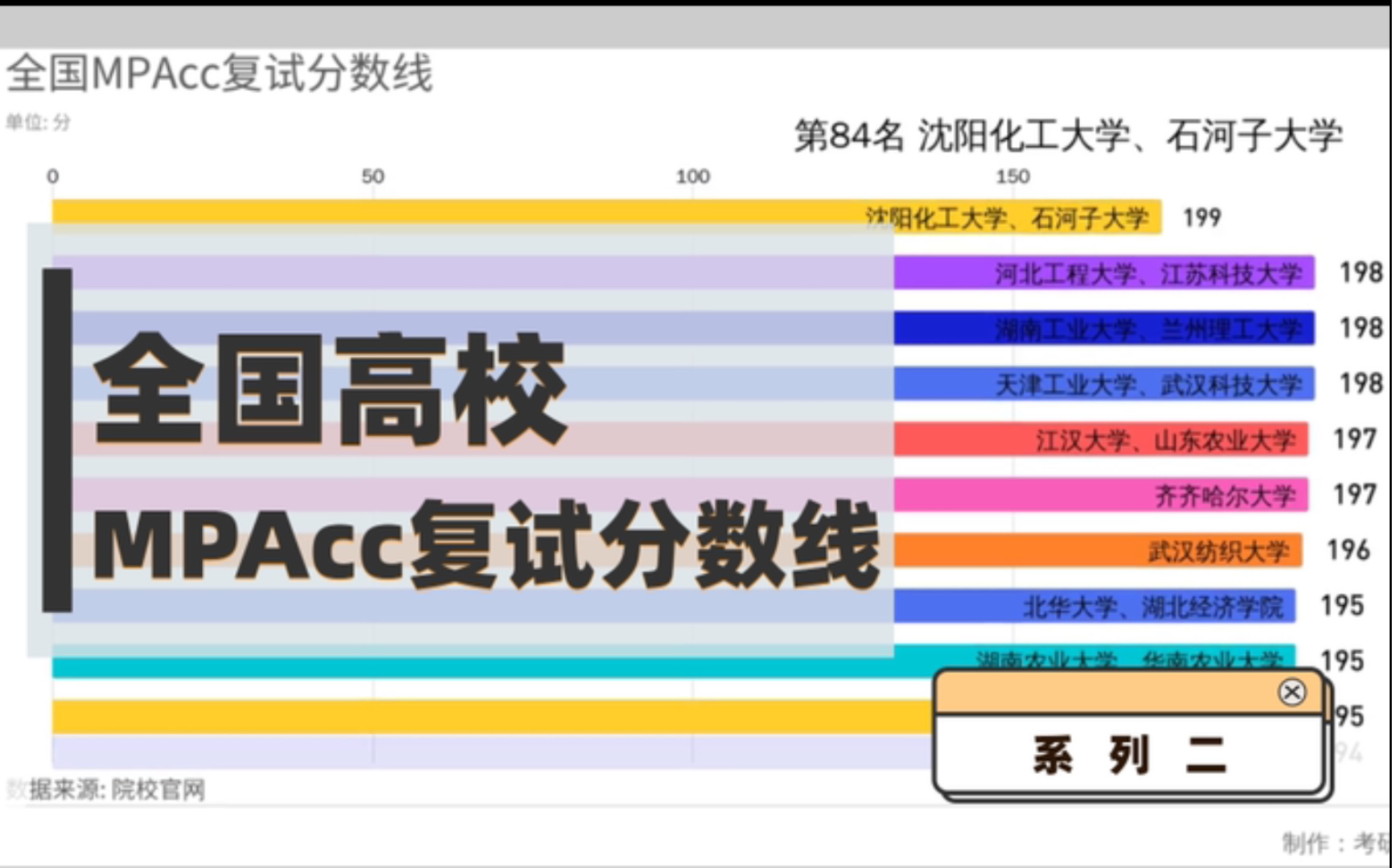Click the value 199 beside the yellow bar
Viewport: 1392px width, 868px height.
1201,217
